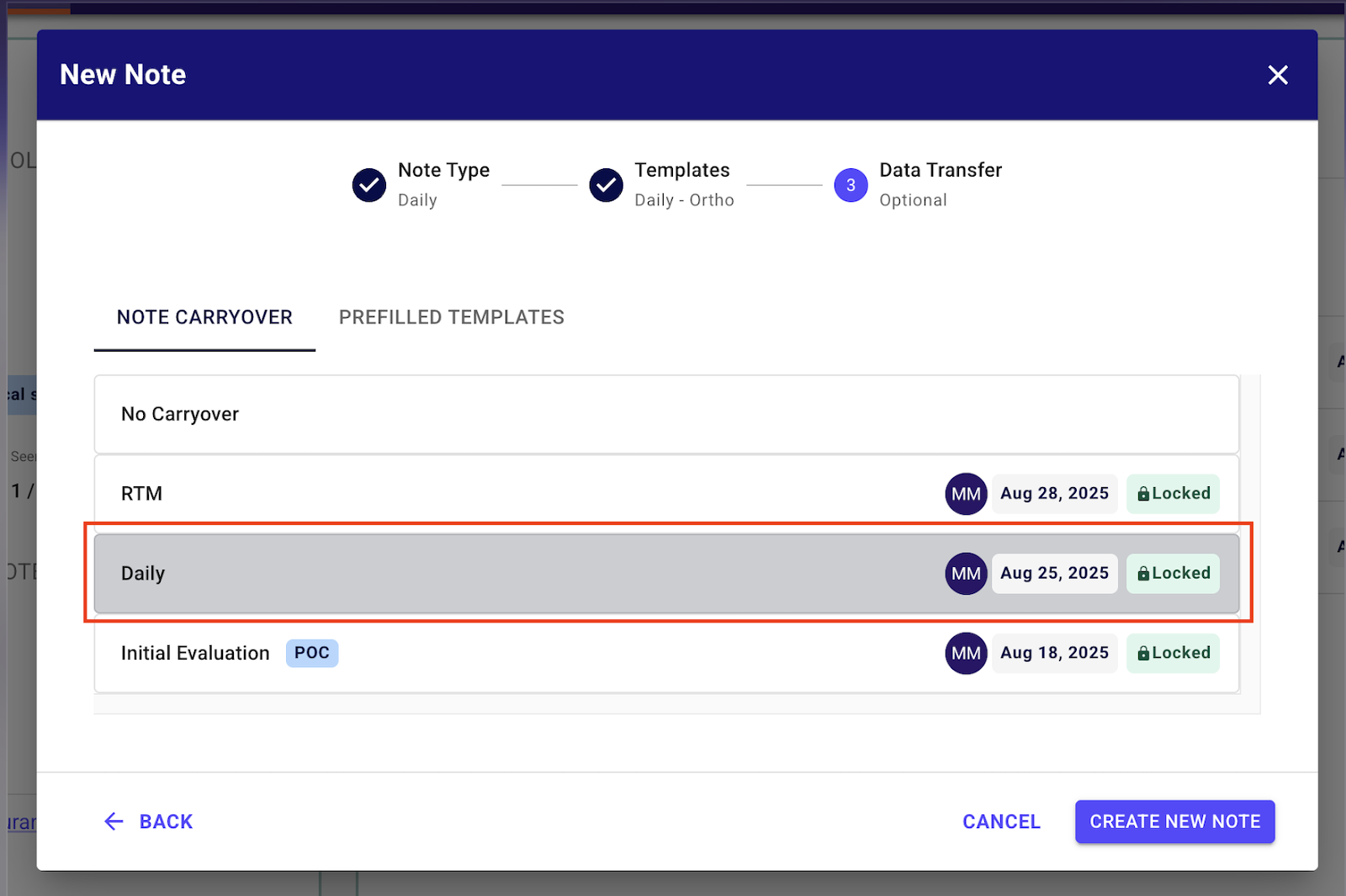Close the New Note dialog with X
1346x896 pixels.
(1277, 76)
